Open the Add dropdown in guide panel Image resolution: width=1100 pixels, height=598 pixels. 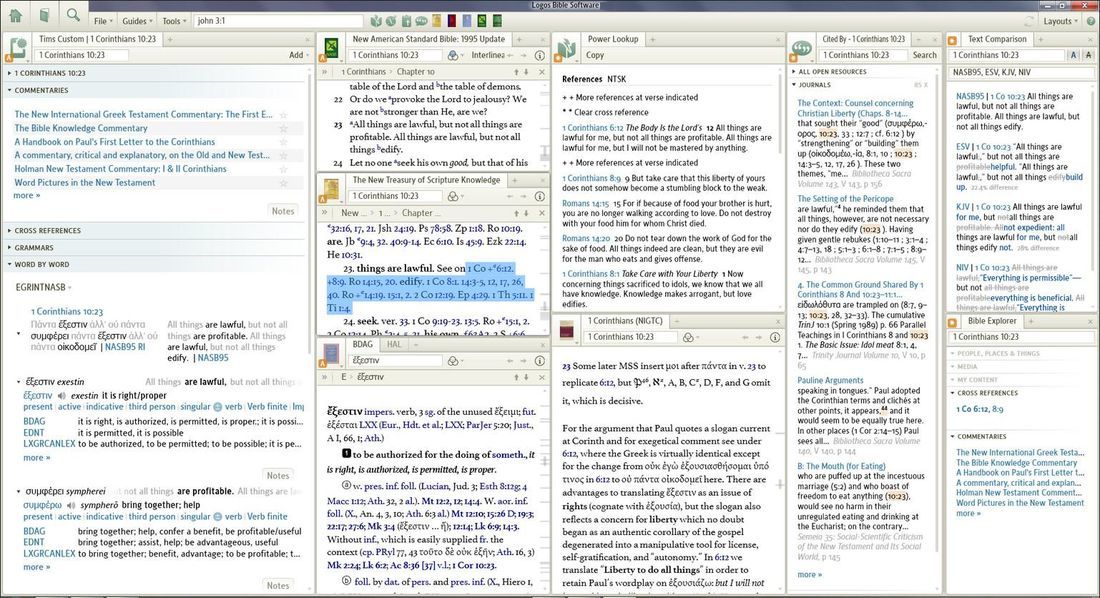(x=298, y=55)
